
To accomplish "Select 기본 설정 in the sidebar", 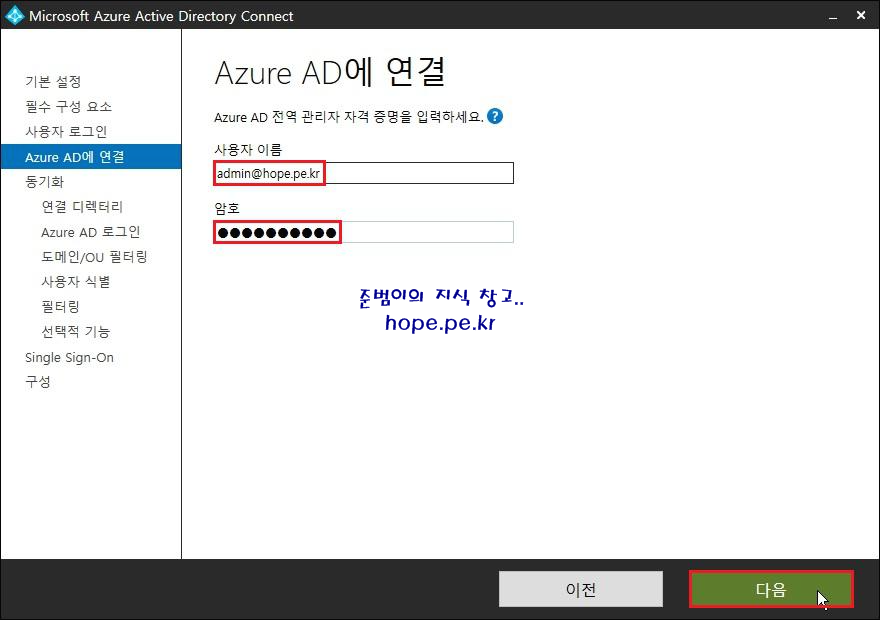I will 53,82.
